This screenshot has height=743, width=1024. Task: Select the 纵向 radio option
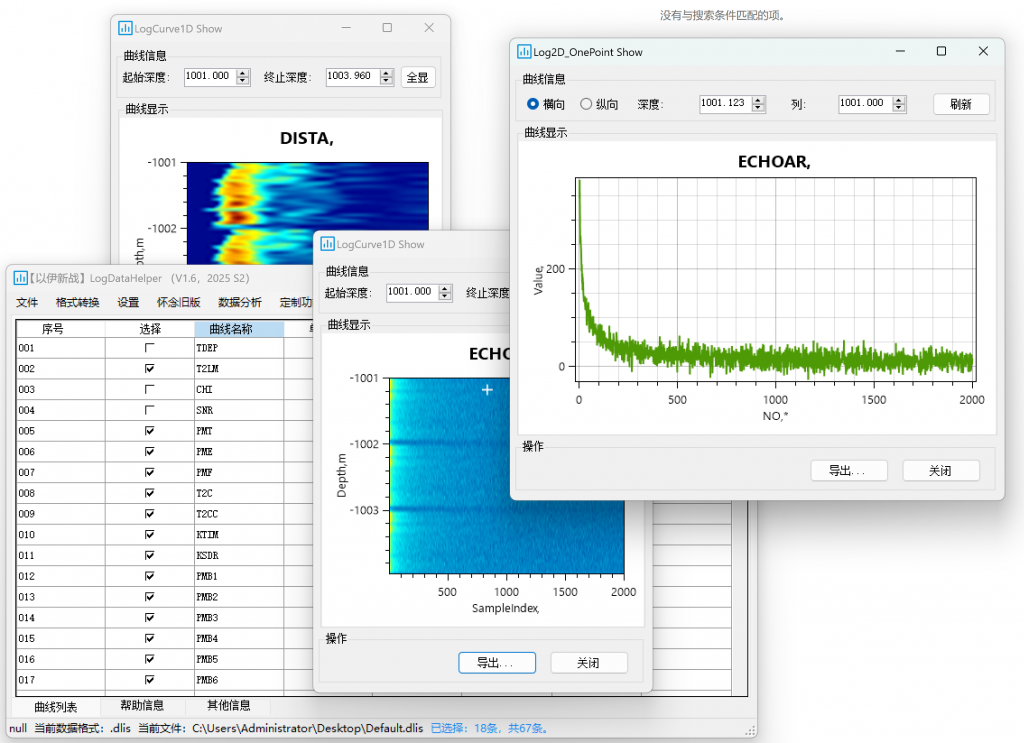[586, 104]
